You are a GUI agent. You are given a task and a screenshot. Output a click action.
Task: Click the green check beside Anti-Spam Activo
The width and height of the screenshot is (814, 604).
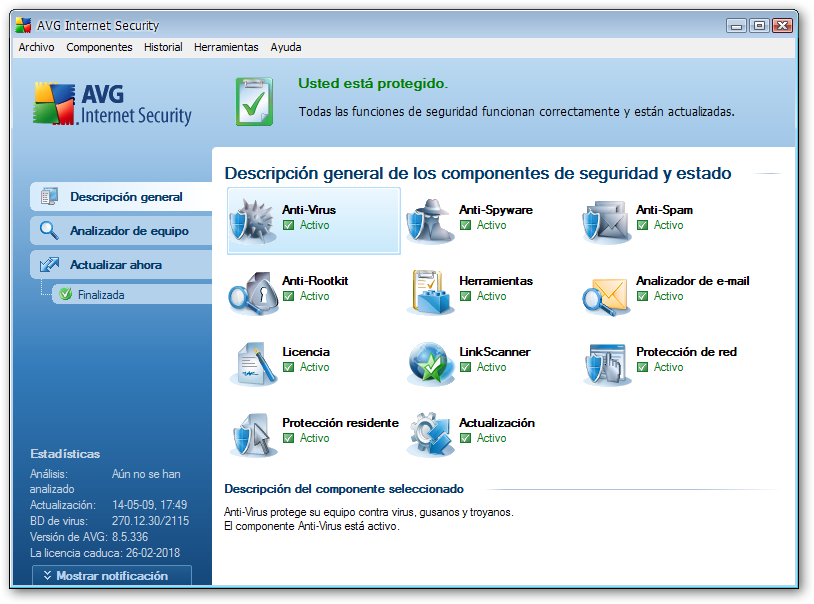coord(642,226)
